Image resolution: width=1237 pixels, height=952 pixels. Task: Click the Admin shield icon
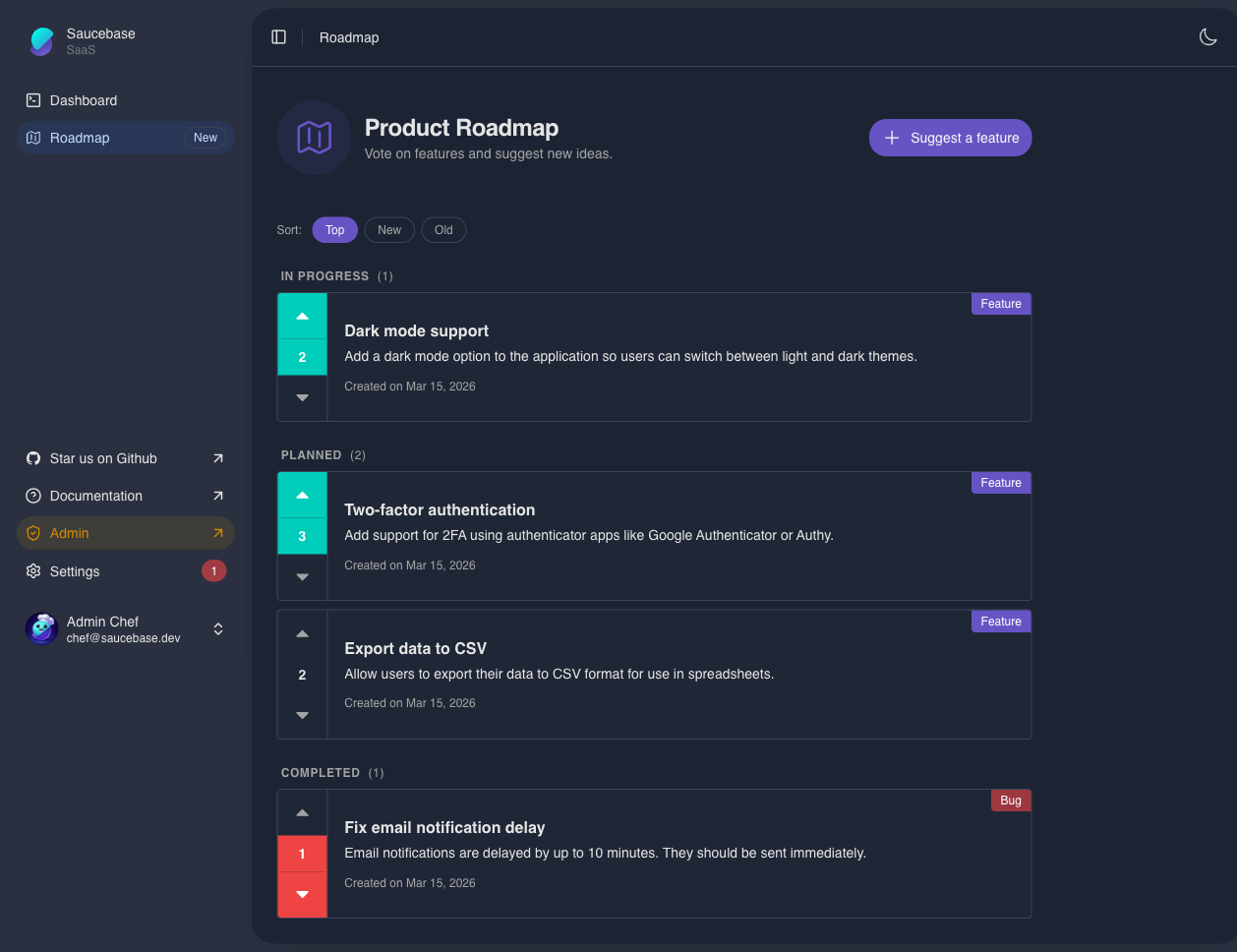tap(32, 533)
